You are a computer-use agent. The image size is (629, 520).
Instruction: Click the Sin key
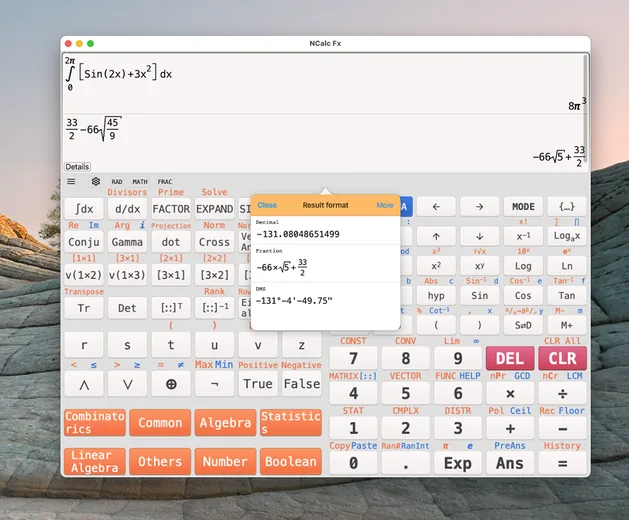click(479, 296)
